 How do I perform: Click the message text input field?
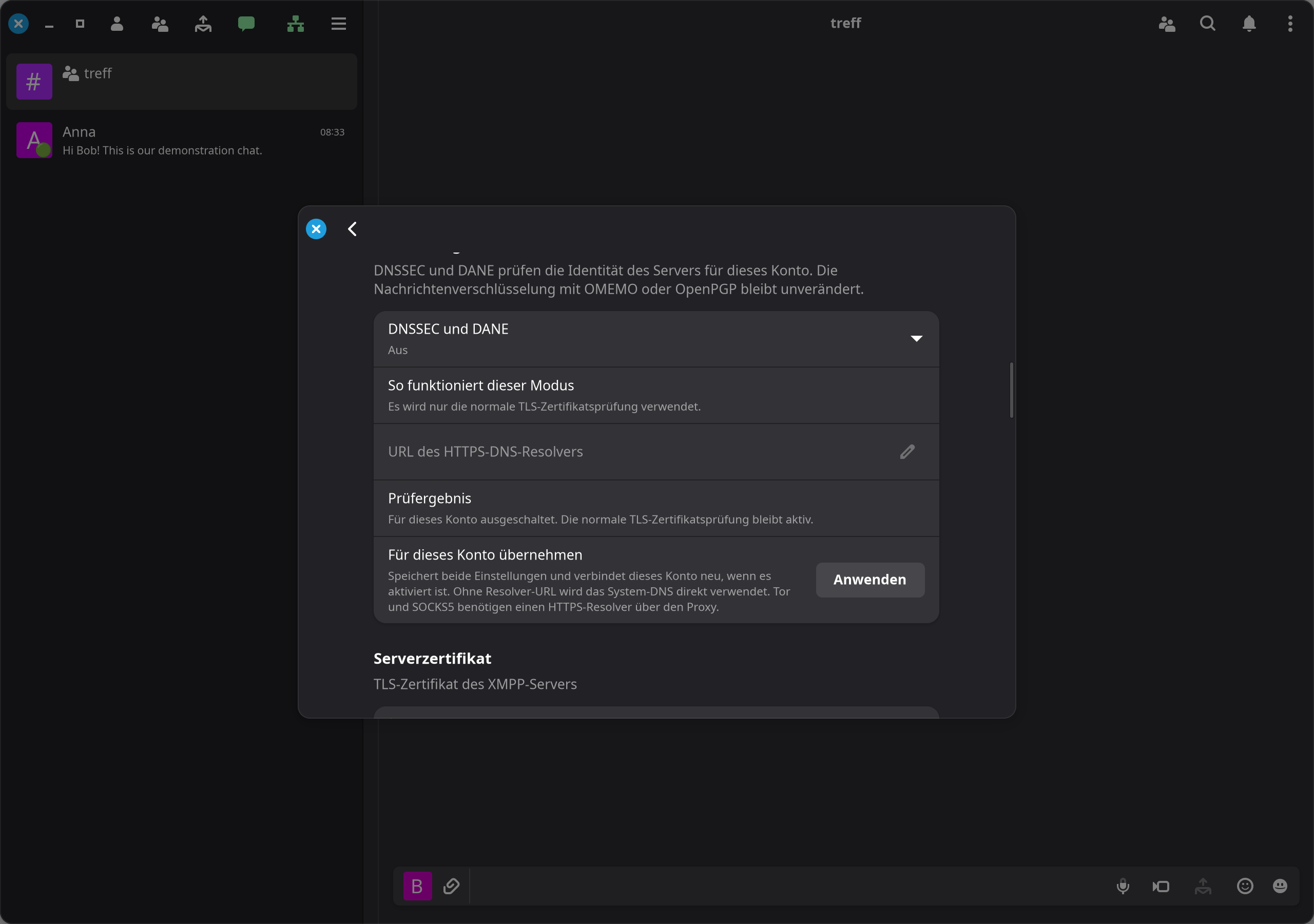790,886
